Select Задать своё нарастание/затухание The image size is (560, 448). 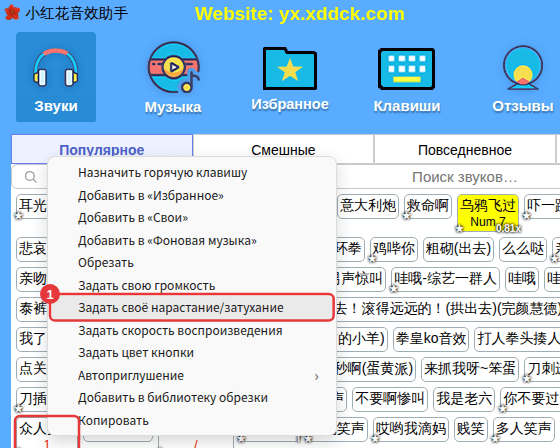pyautogui.click(x=192, y=307)
